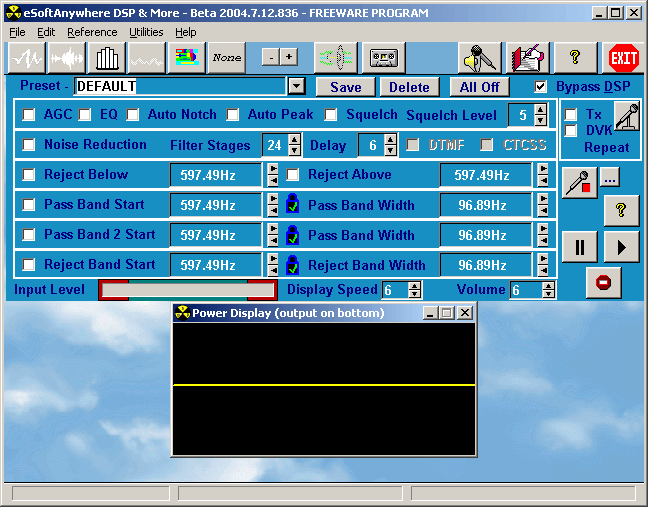The image size is (648, 507).
Task: Enable the Squelch checkbox
Action: (x=331, y=115)
